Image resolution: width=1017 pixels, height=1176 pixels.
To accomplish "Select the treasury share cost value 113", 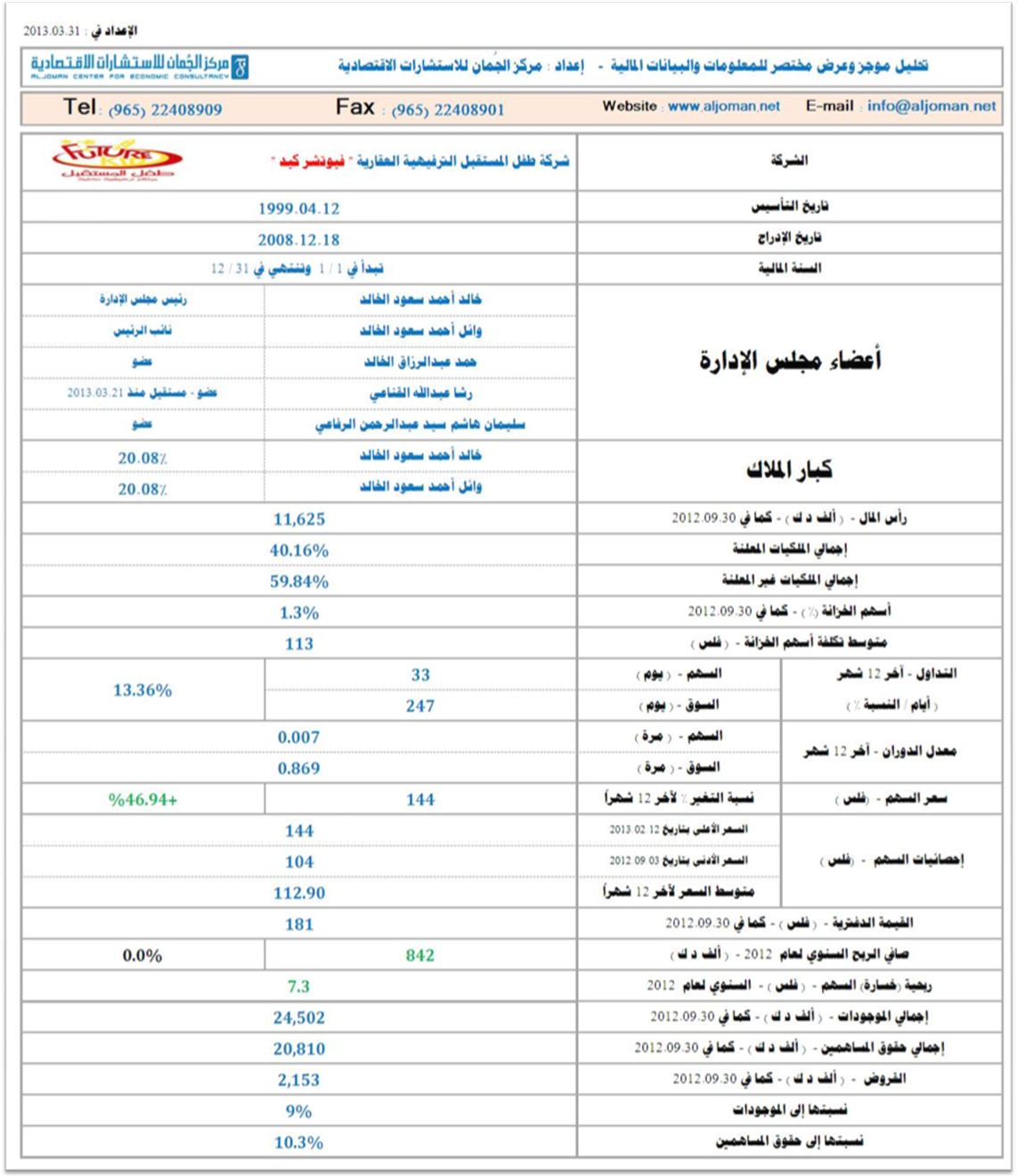I will click(x=299, y=644).
